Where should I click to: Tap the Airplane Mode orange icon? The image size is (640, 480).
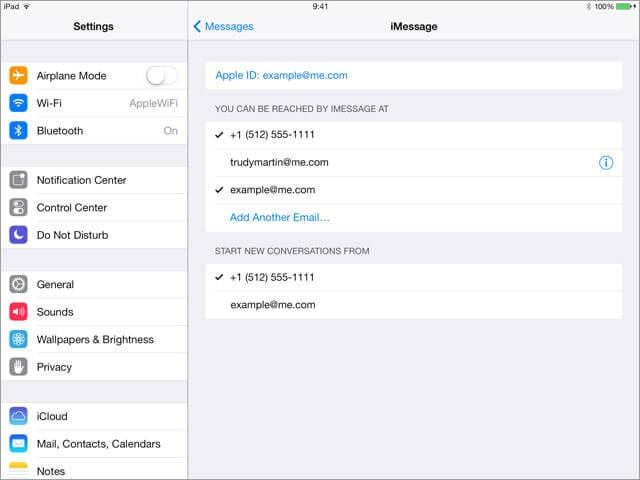[18, 76]
